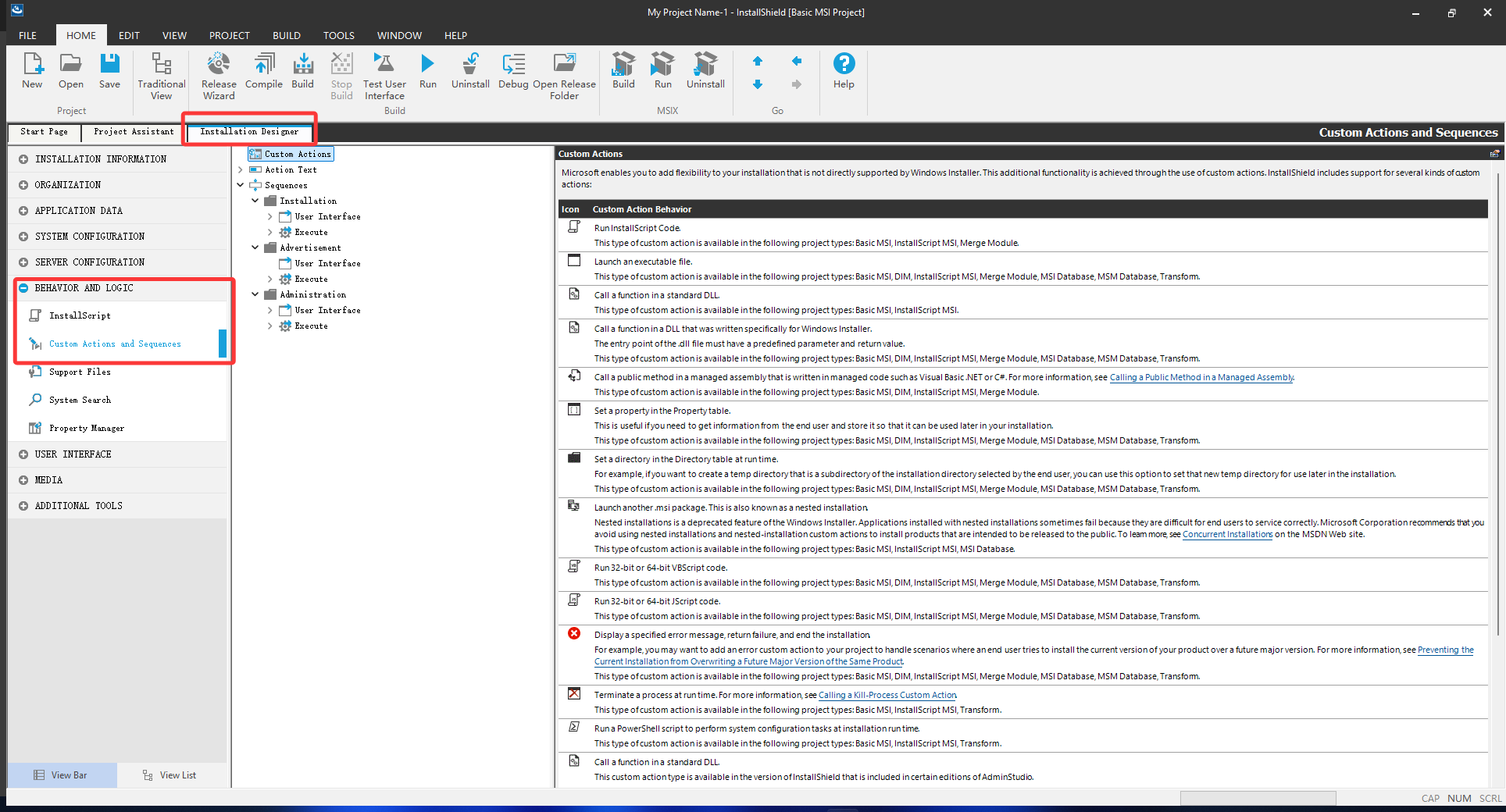Launch the Release Wizard
Image resolution: width=1506 pixels, height=812 pixels.
click(x=219, y=77)
